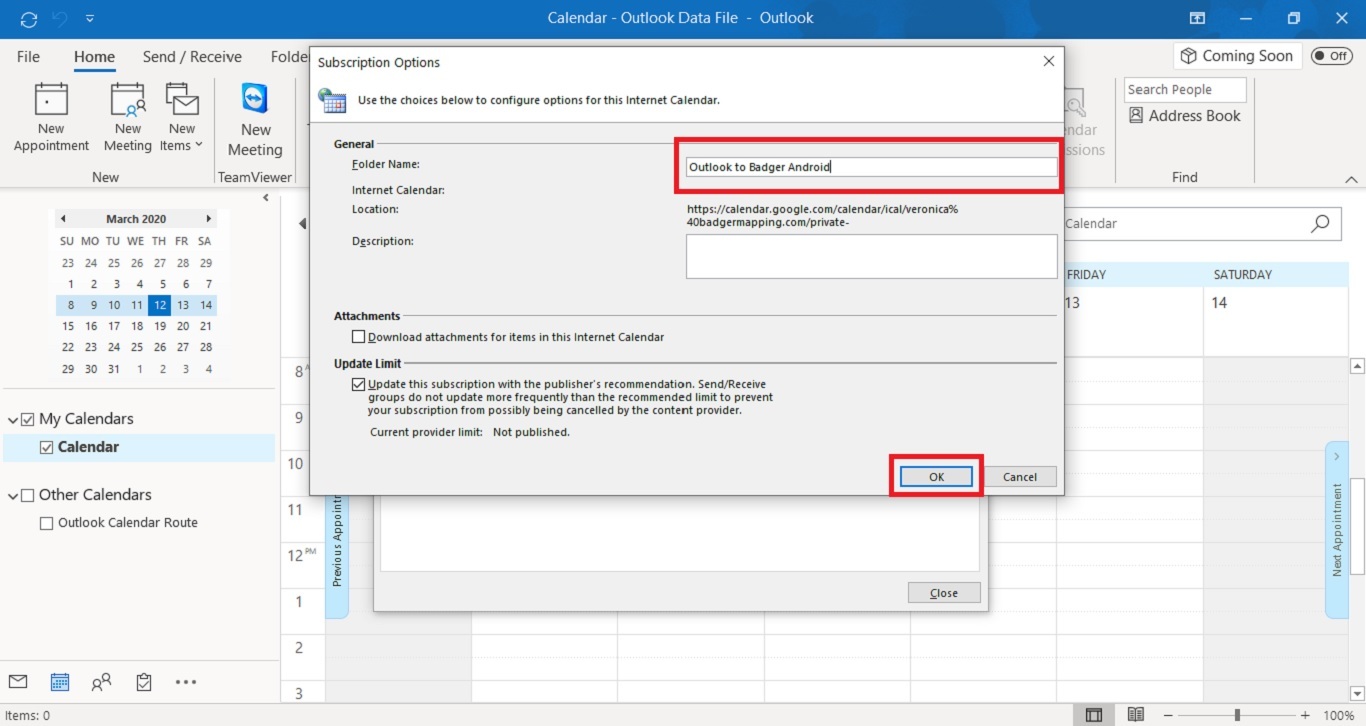Click the TeamViewer New Meeting icon
1366x726 pixels.
(255, 99)
